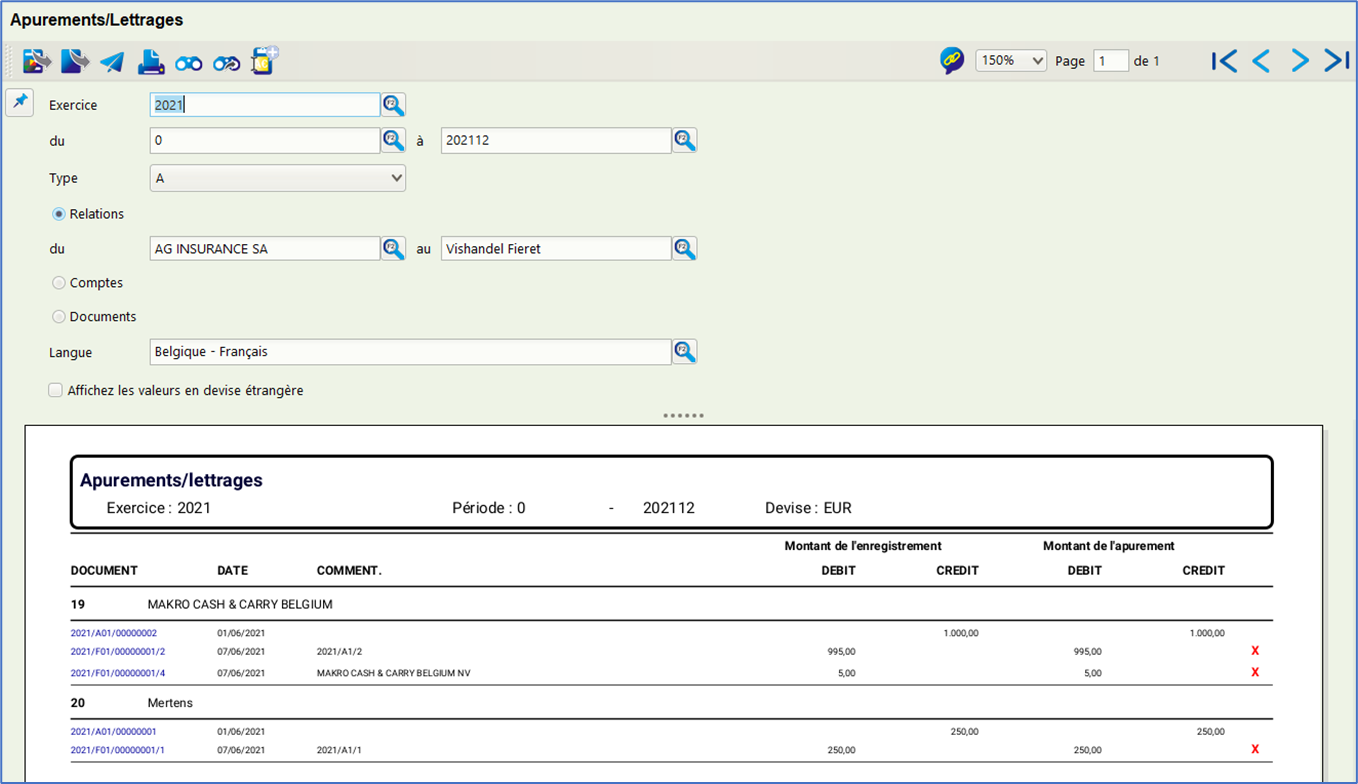Open the Type dropdown showing A
The height and width of the screenshot is (784, 1358).
pos(278,178)
